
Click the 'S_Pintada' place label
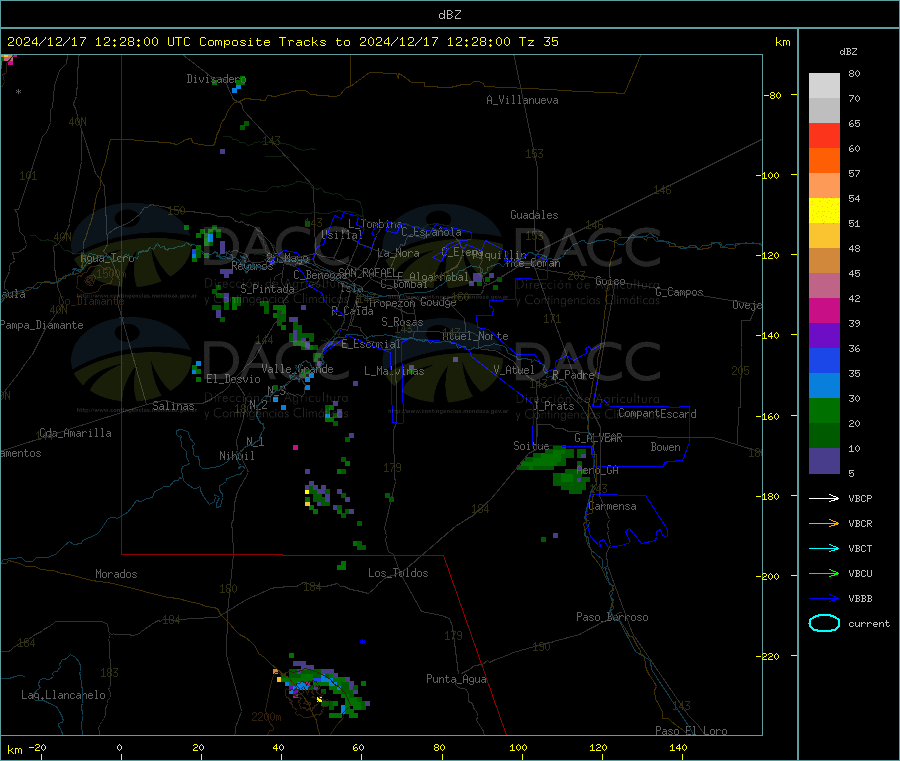coord(267,289)
